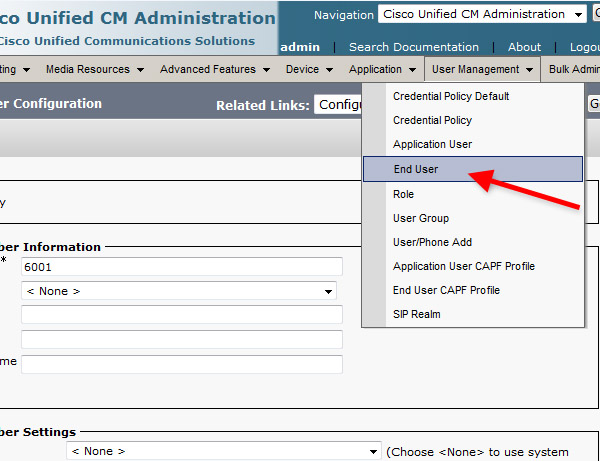This screenshot has height=461, width=600.
Task: Click the arrow beside Device
Action: (x=329, y=70)
